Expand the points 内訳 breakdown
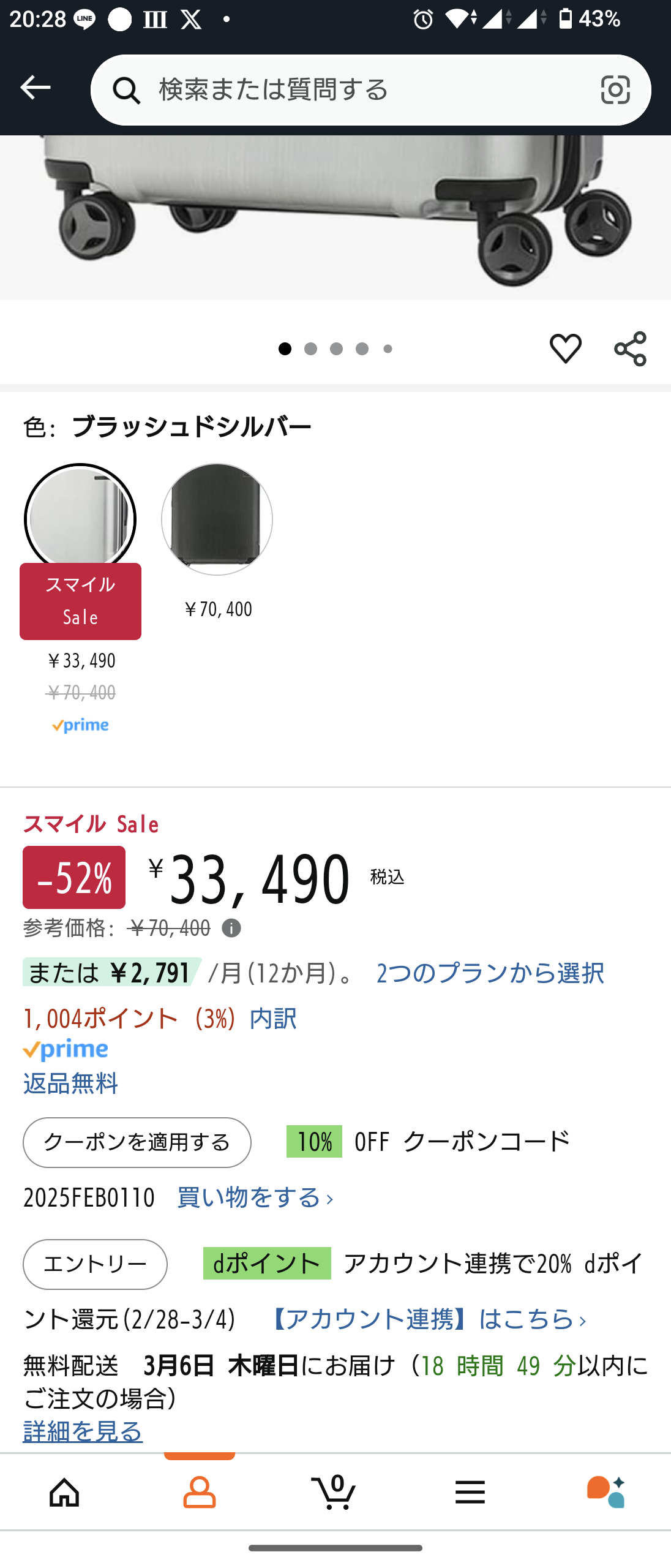The width and height of the screenshot is (671, 1568). [273, 1018]
